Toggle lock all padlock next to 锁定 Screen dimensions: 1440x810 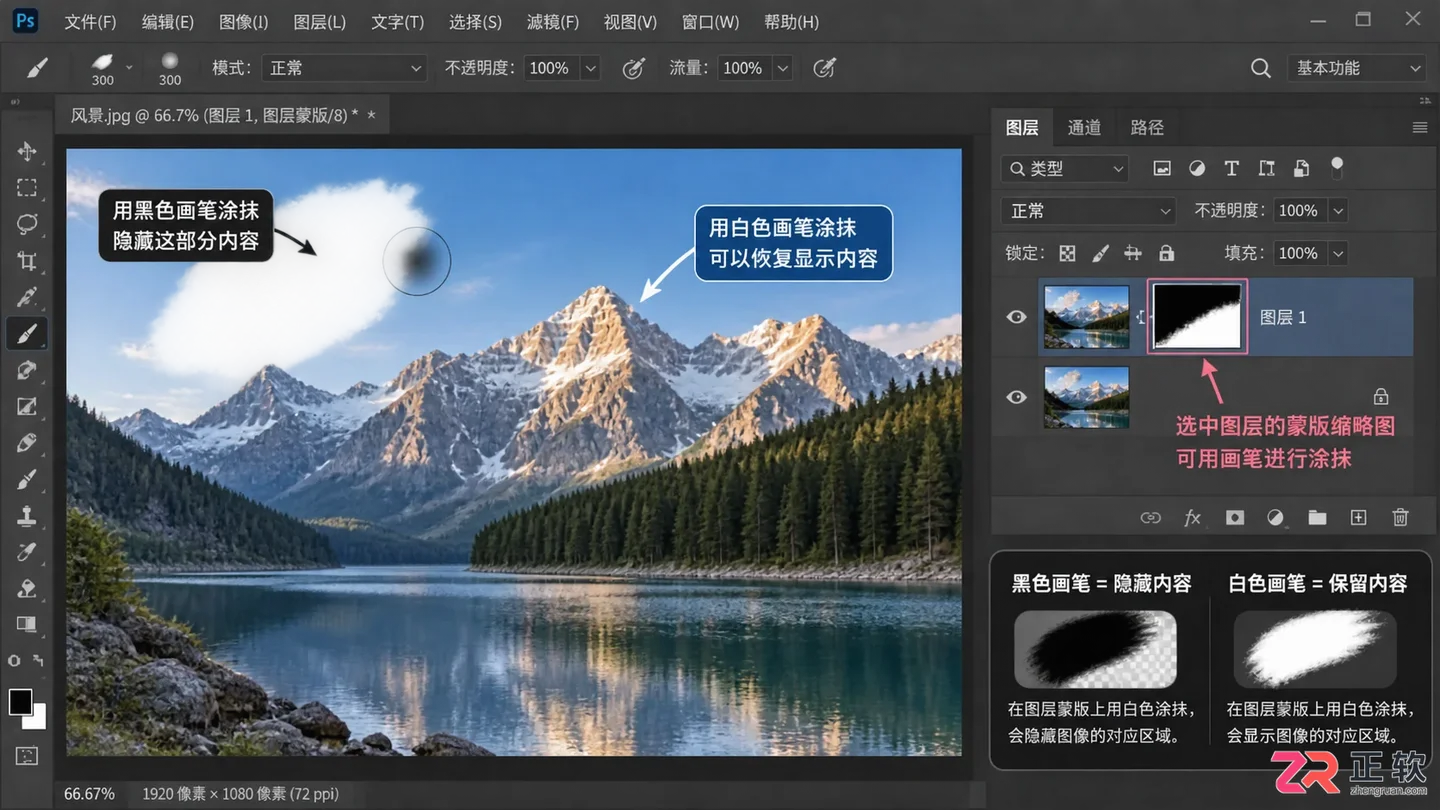(1166, 253)
